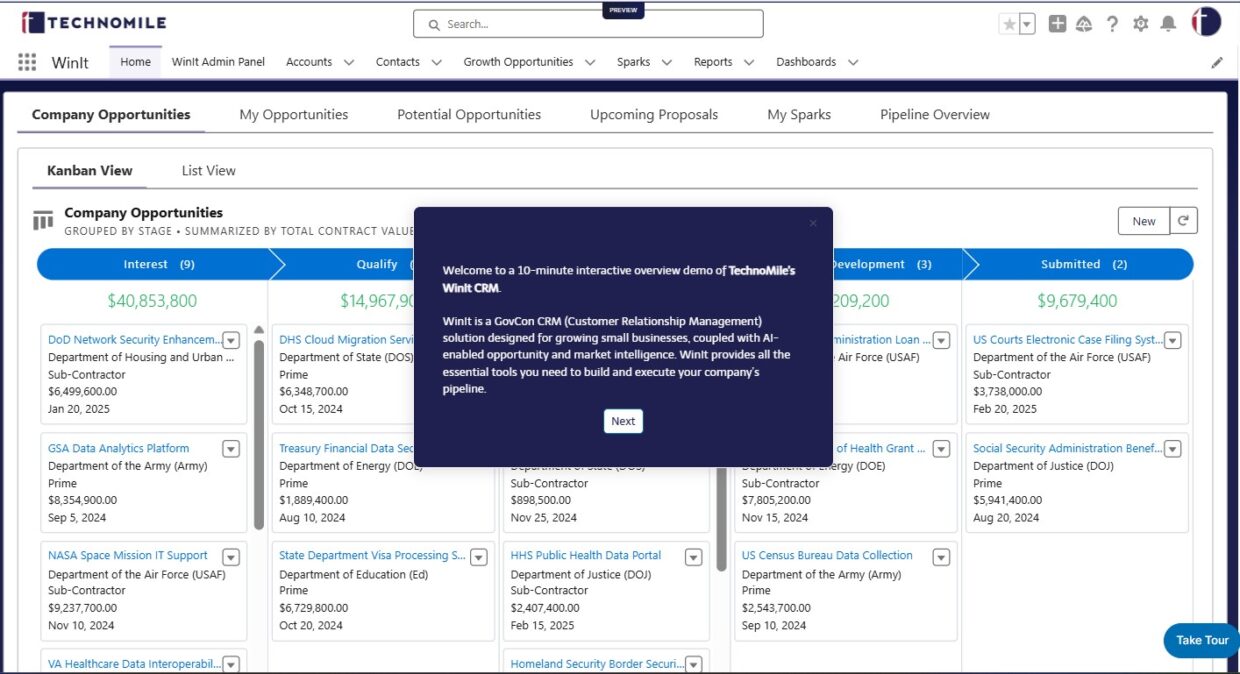Open US Census Bureau Data Collection link

tap(827, 556)
